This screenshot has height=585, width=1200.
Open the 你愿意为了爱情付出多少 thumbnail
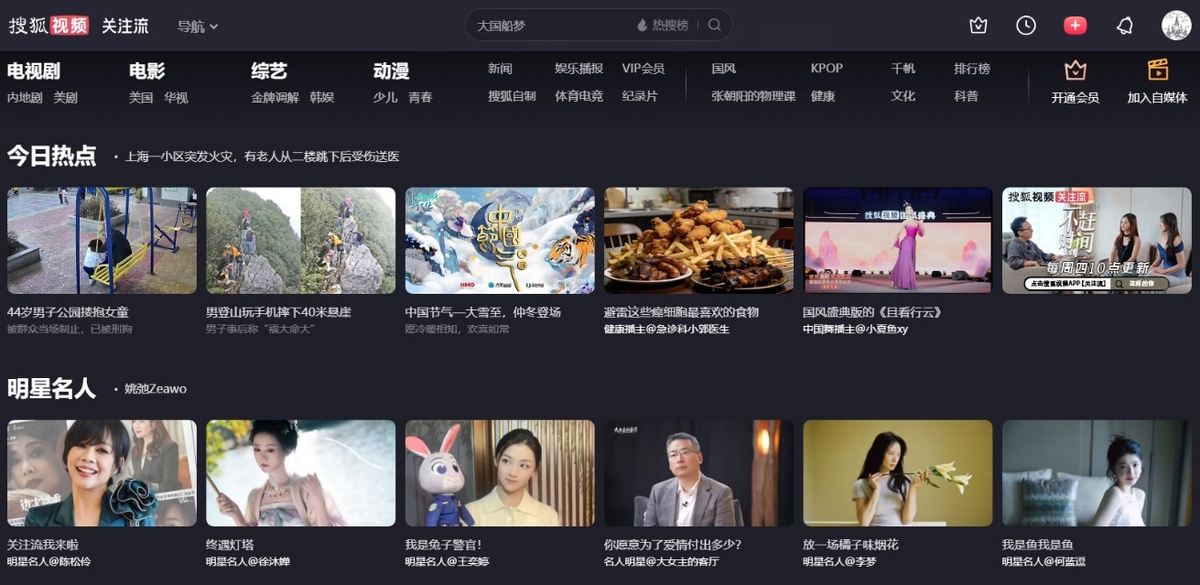(x=699, y=473)
